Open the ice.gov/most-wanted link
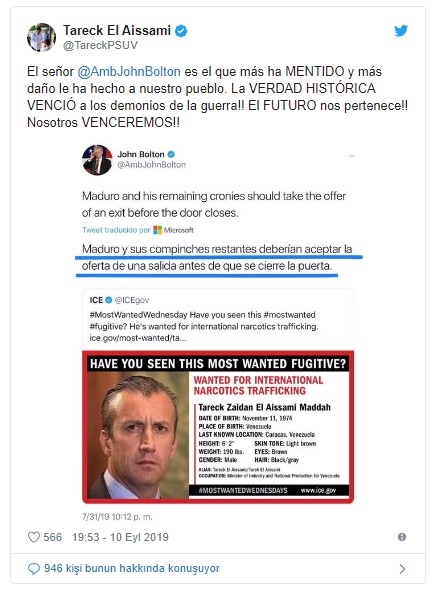Image resolution: width=436 pixels, height=589 pixels. click(137, 338)
